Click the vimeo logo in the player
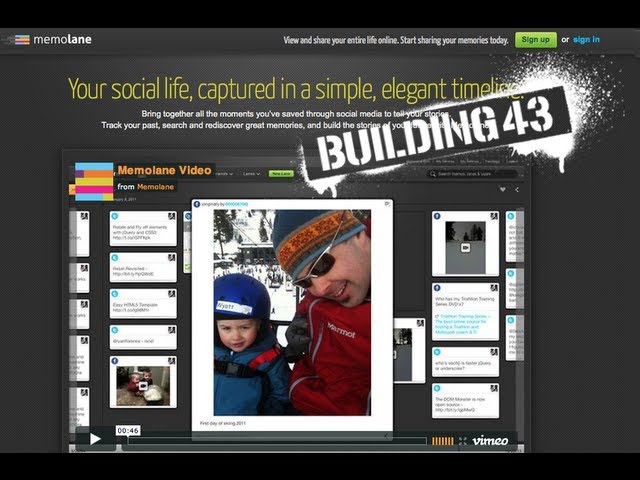The image size is (640, 480). [x=490, y=441]
